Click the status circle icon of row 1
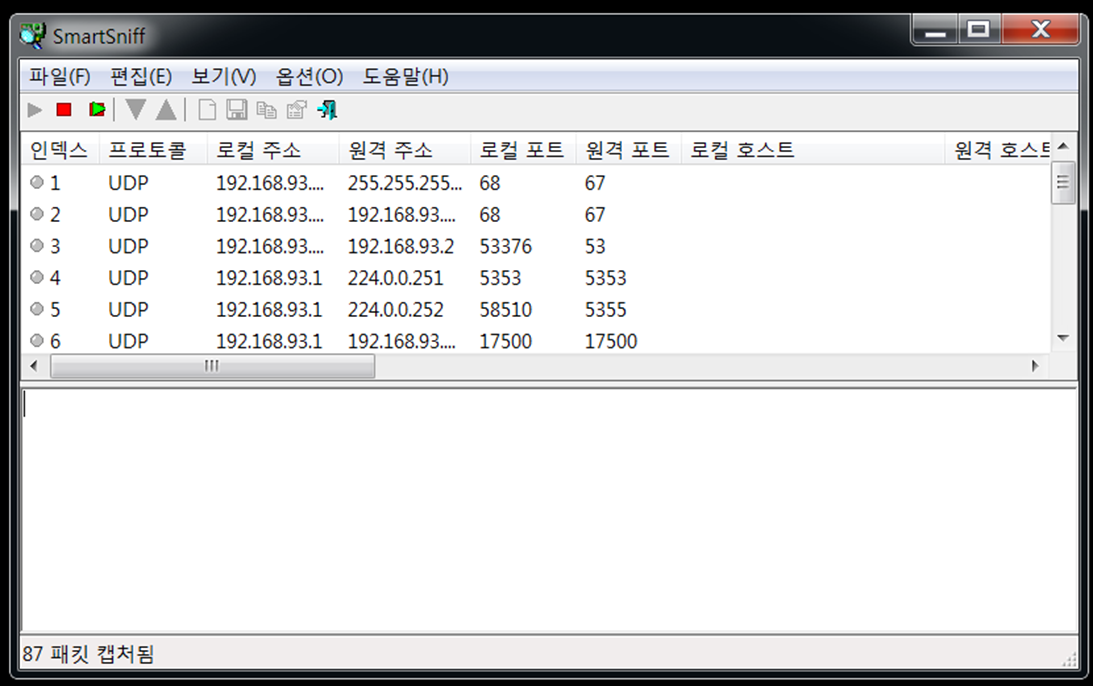This screenshot has width=1093, height=686. click(x=37, y=183)
